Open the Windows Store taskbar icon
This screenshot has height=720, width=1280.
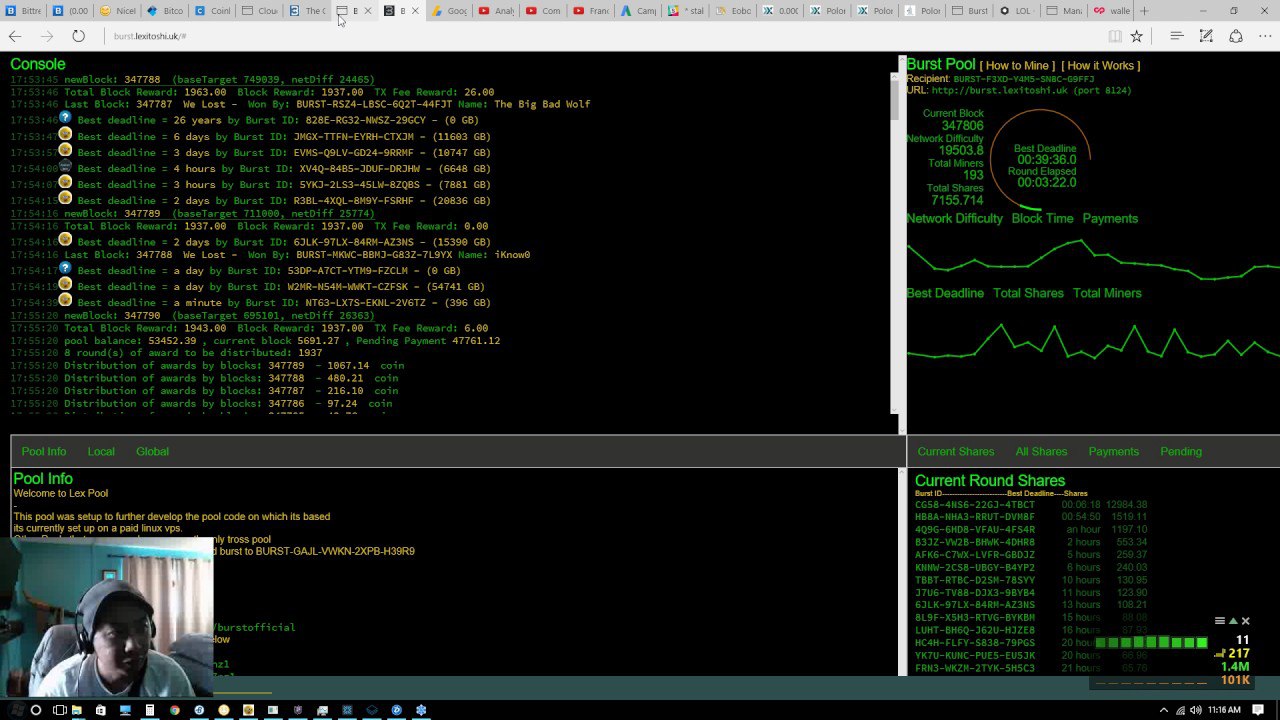[x=100, y=710]
